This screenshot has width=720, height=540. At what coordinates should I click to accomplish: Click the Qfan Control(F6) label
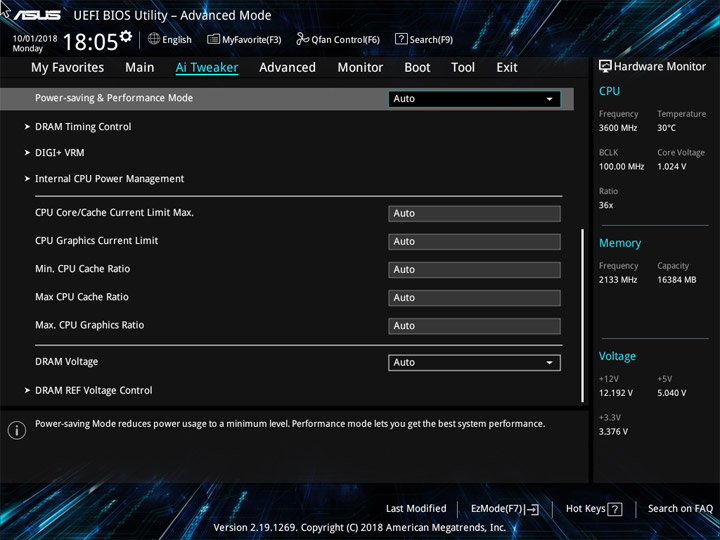pyautogui.click(x=345, y=40)
